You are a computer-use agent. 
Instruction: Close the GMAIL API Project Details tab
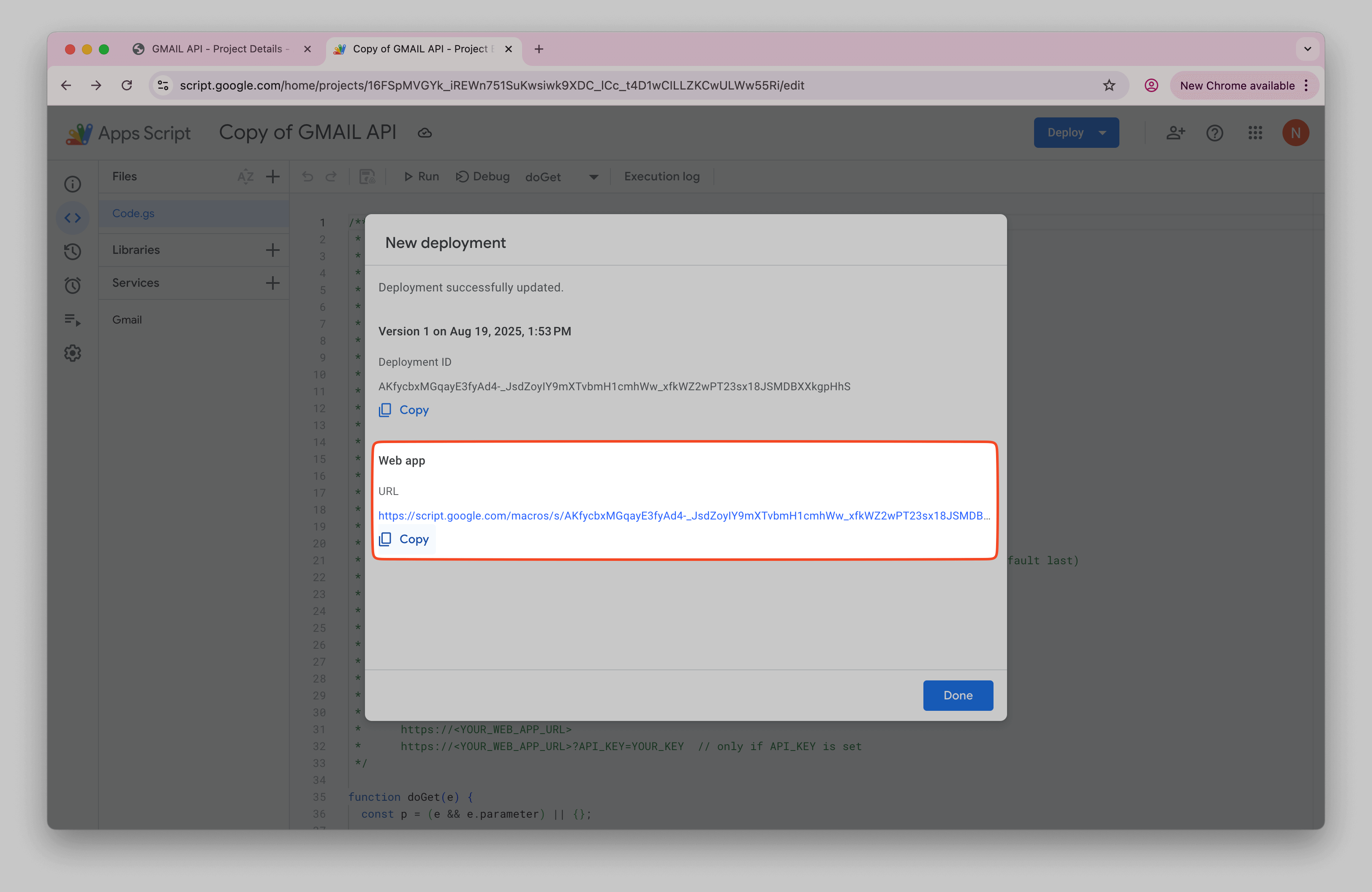click(x=307, y=49)
